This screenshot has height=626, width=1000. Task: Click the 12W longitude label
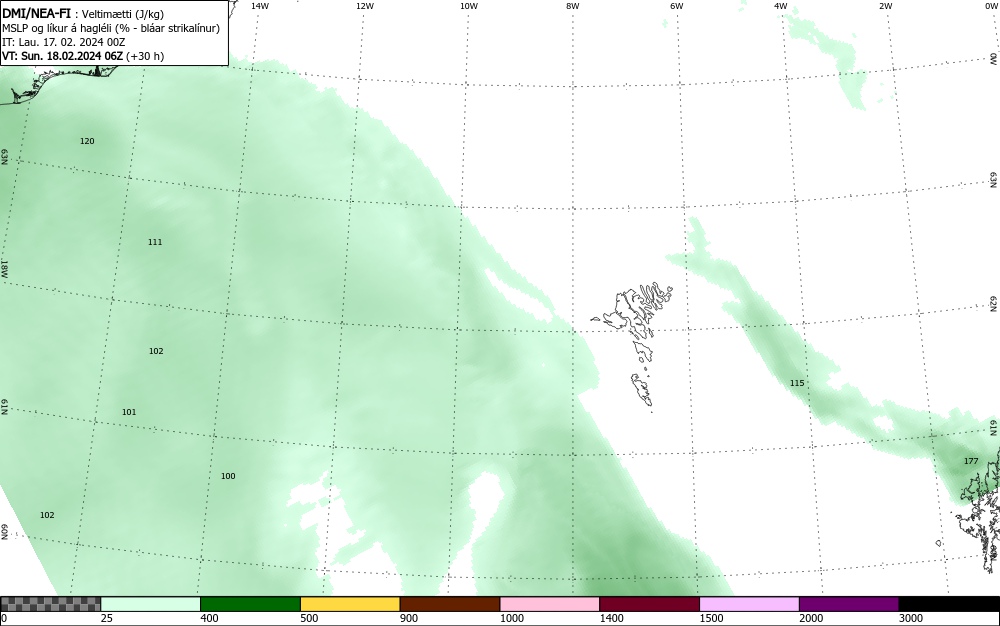pos(364,6)
